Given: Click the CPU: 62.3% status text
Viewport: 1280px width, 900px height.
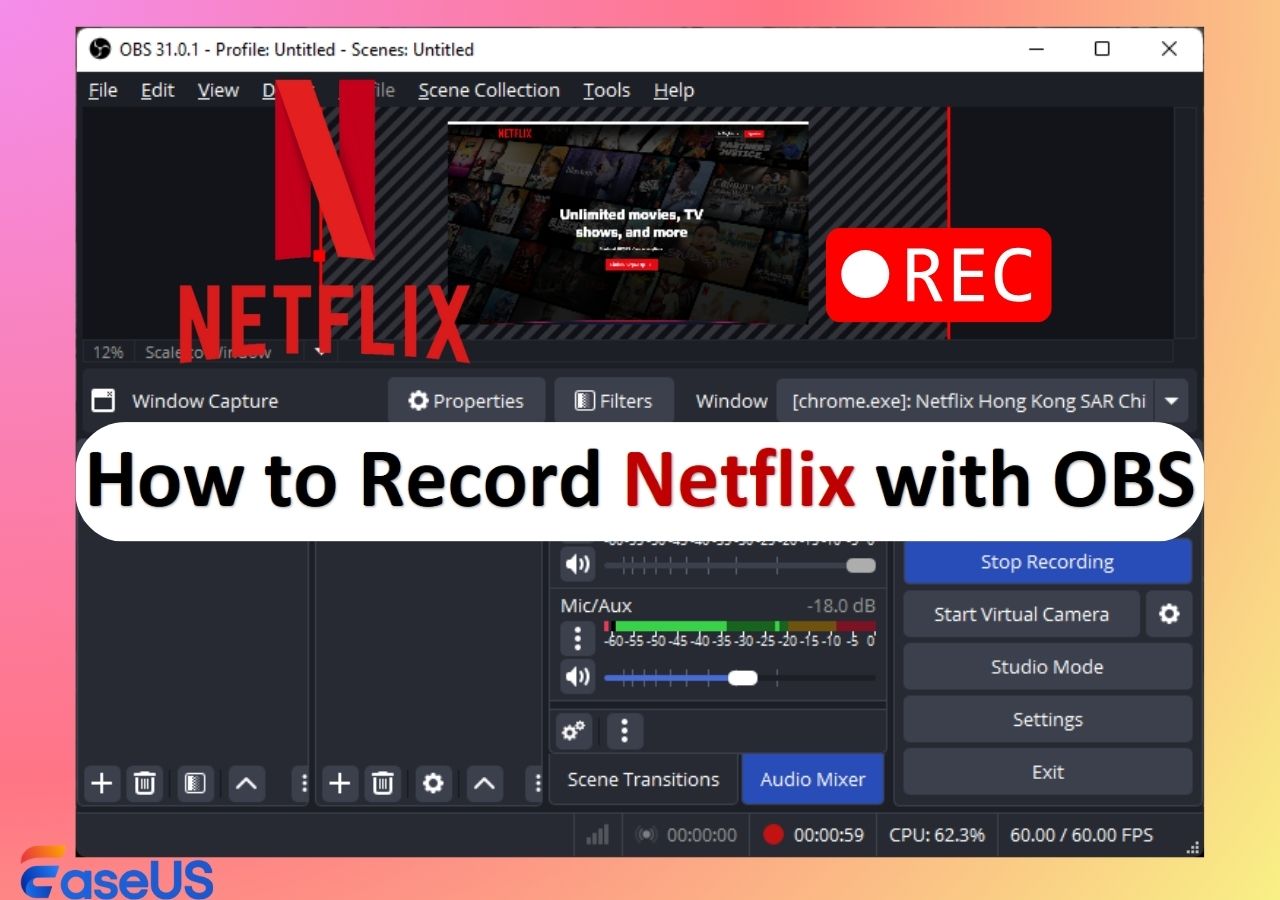Looking at the screenshot, I should (937, 835).
